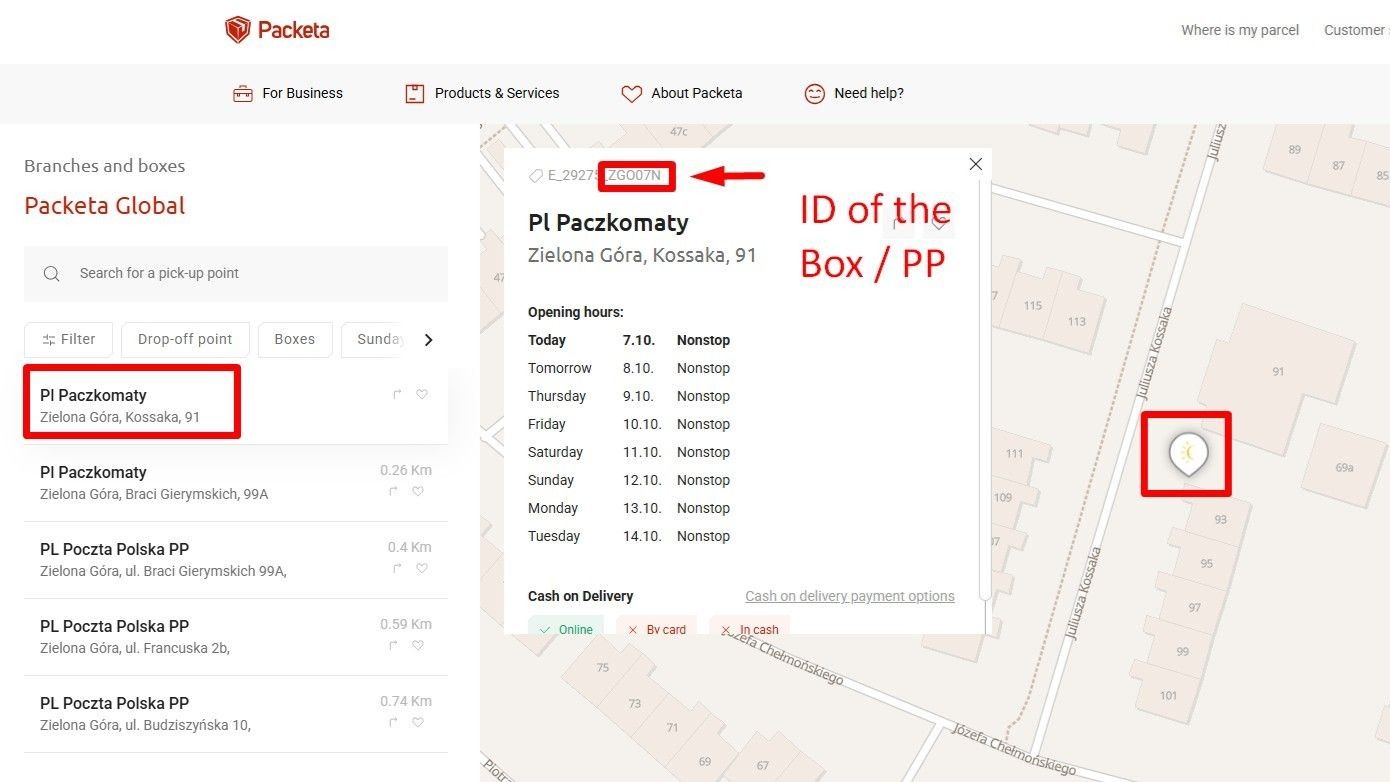Toggle the Boxes filter chip
The height and width of the screenshot is (782, 1390).
coord(294,339)
